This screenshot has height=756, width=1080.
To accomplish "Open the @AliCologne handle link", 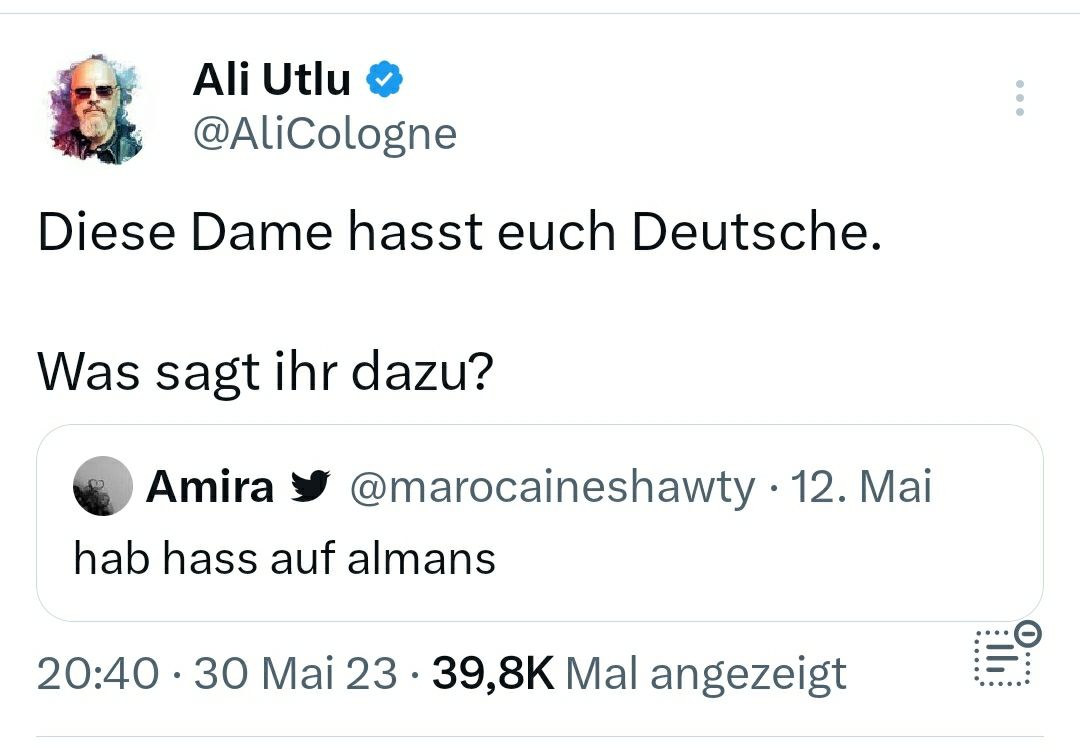I will coord(324,133).
